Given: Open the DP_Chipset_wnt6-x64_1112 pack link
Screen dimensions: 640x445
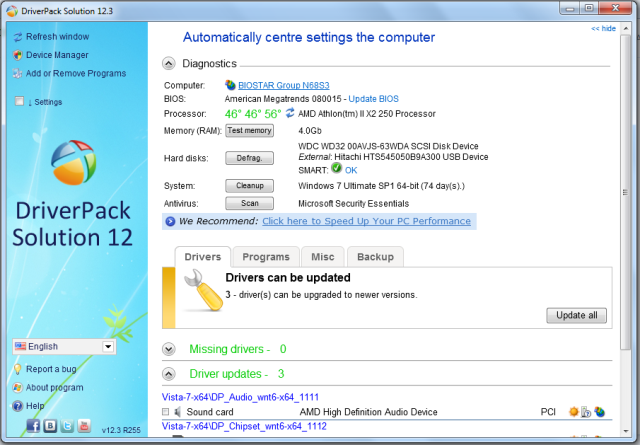Looking at the screenshot, I should click(x=244, y=426).
